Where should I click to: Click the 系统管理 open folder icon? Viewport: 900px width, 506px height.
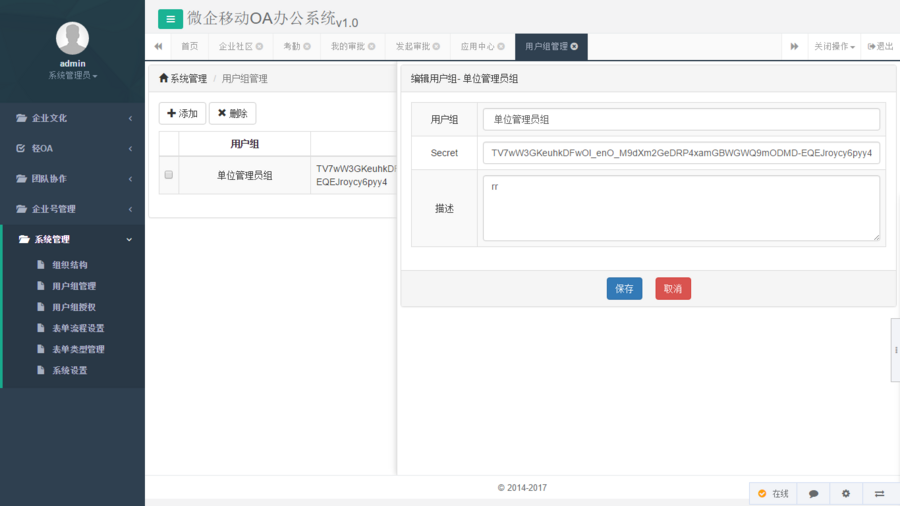pos(24,239)
